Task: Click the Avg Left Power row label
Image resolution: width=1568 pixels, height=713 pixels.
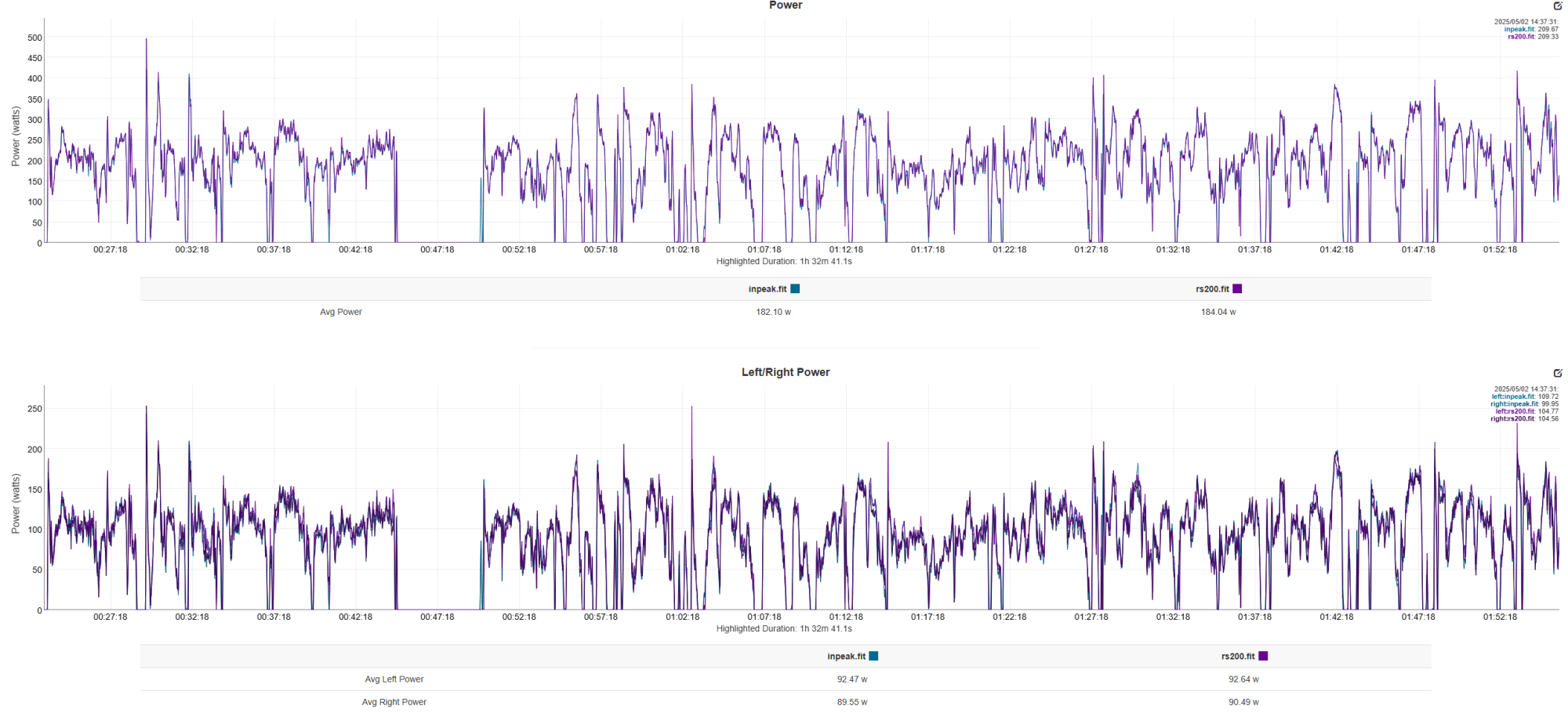Action: point(394,679)
